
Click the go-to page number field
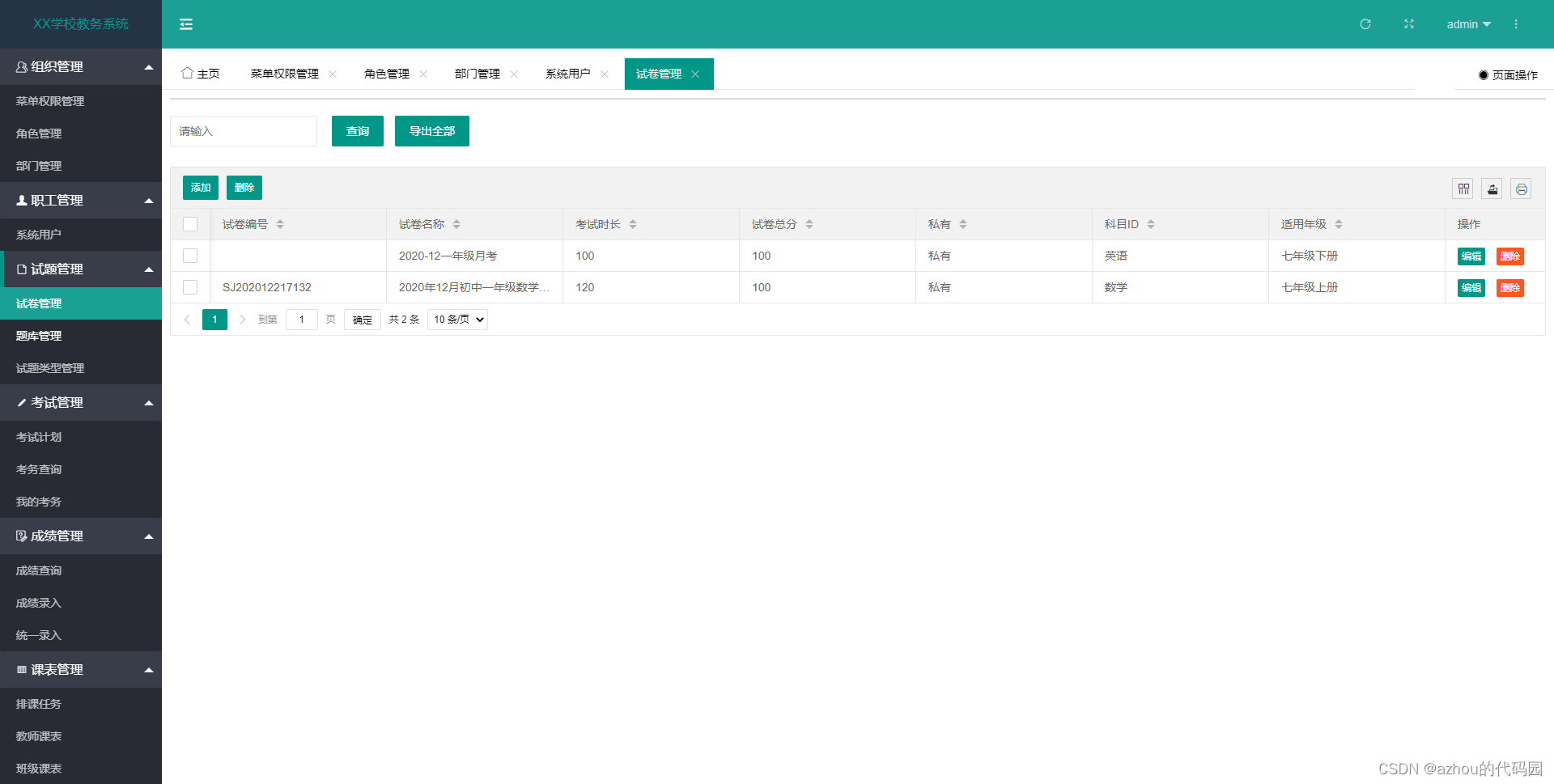tap(302, 320)
